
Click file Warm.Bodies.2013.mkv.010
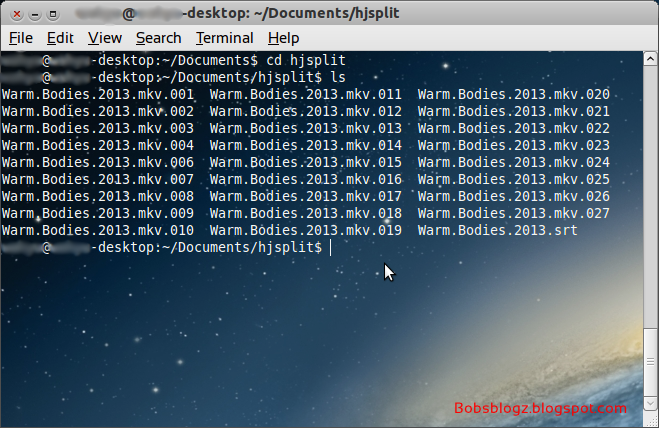[98, 230]
